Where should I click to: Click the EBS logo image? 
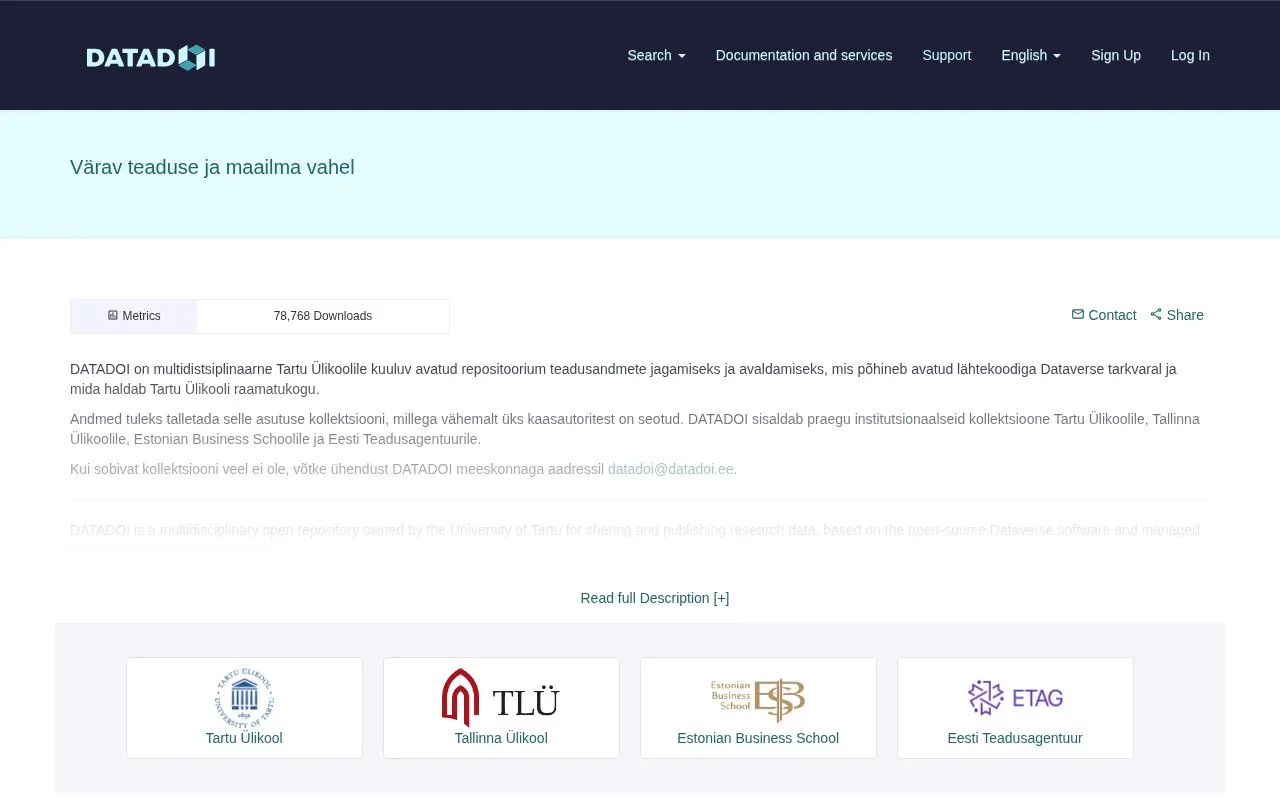click(758, 700)
